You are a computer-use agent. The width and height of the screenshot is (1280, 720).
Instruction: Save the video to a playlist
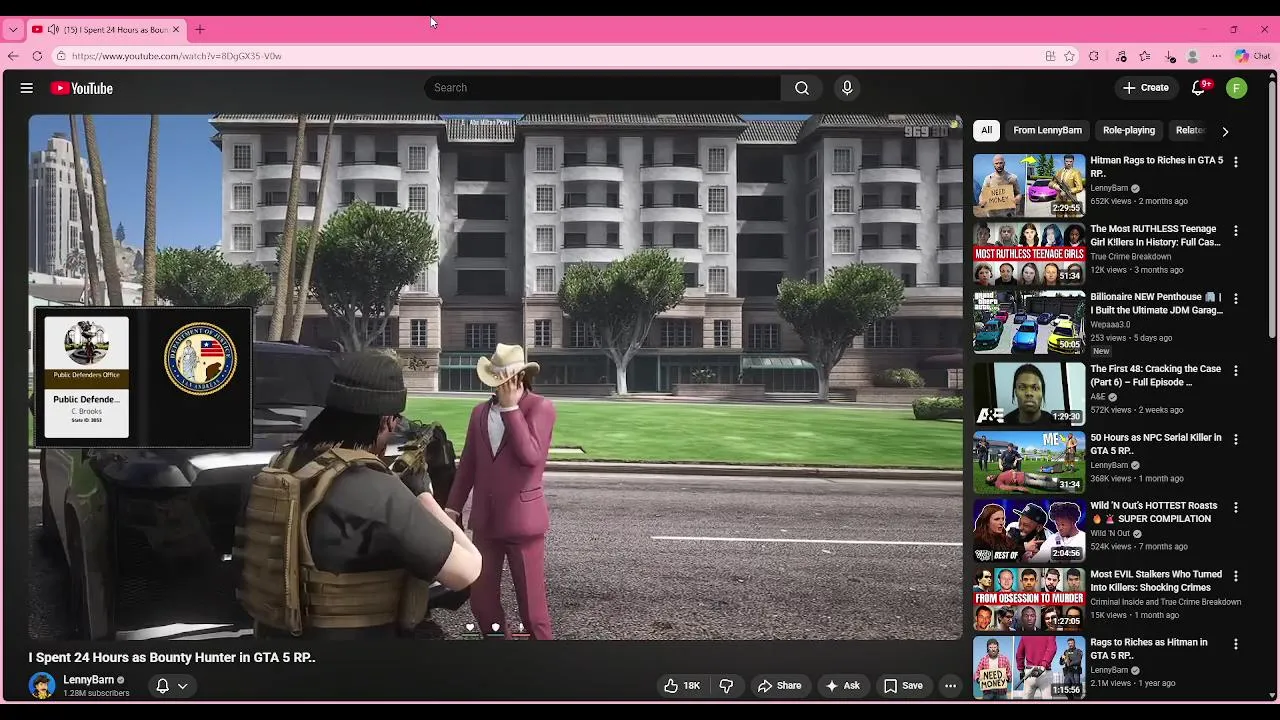(903, 686)
